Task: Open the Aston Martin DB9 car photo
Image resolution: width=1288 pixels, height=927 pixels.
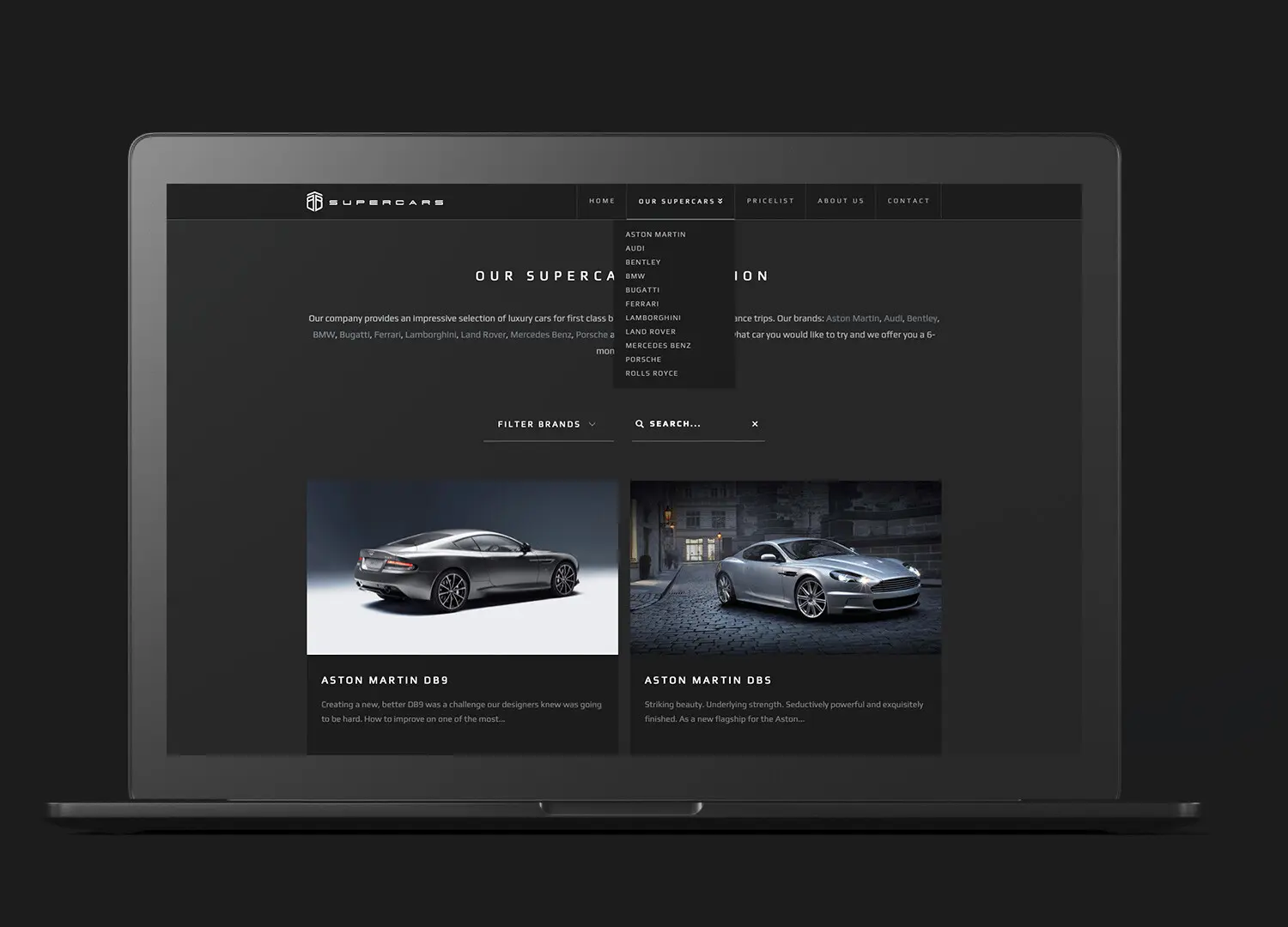Action: click(462, 567)
